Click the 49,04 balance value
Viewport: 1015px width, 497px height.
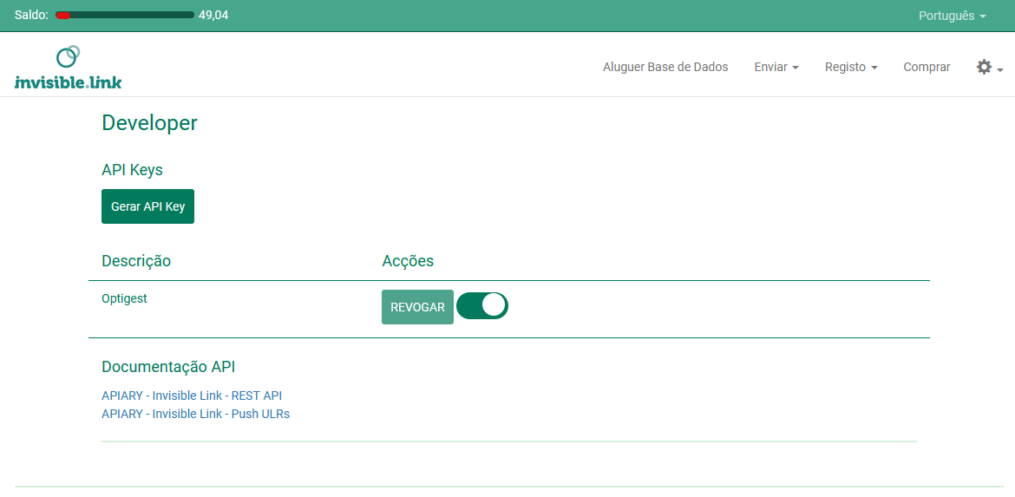click(214, 15)
